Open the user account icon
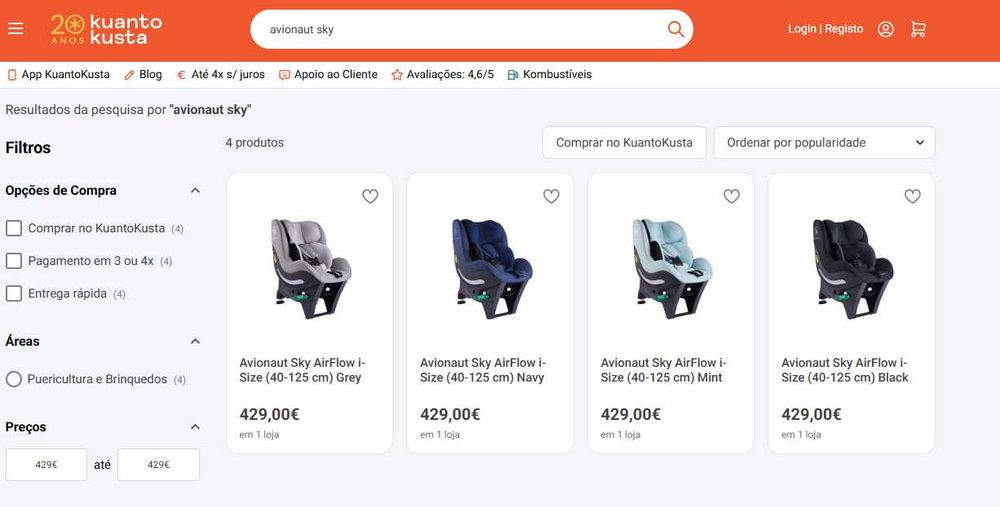1000x507 pixels. [885, 29]
